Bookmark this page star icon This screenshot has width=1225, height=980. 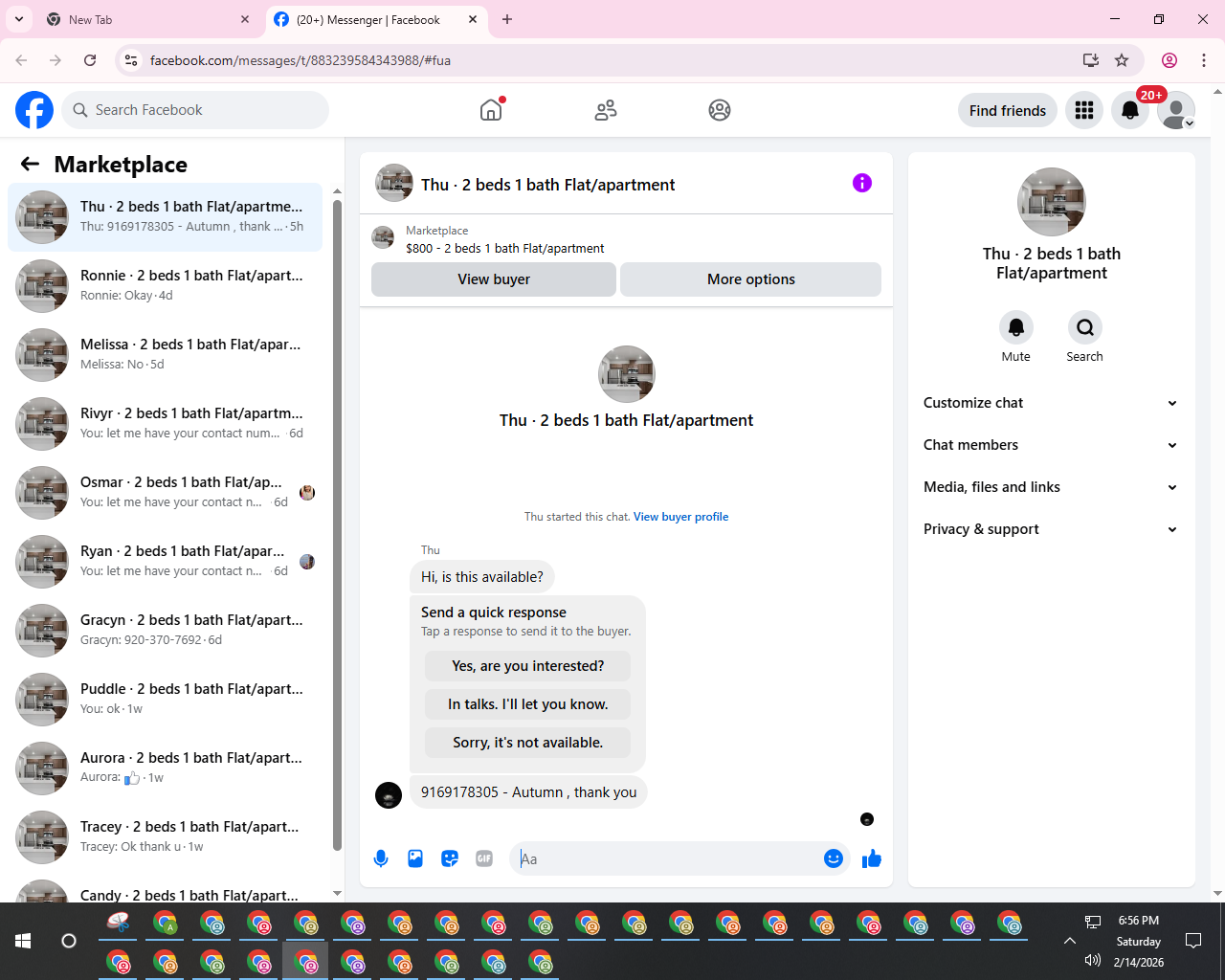point(1122,60)
